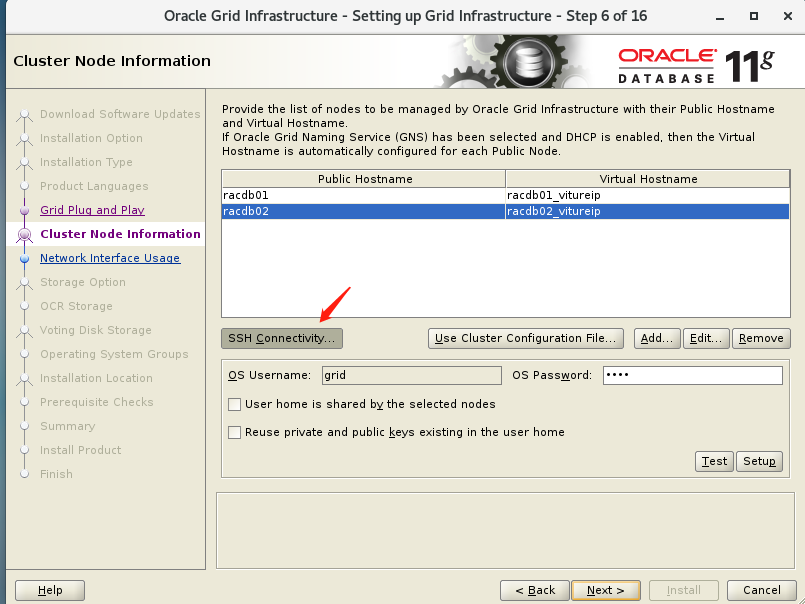Run SSH Setup
The height and width of the screenshot is (604, 805).
pos(759,461)
